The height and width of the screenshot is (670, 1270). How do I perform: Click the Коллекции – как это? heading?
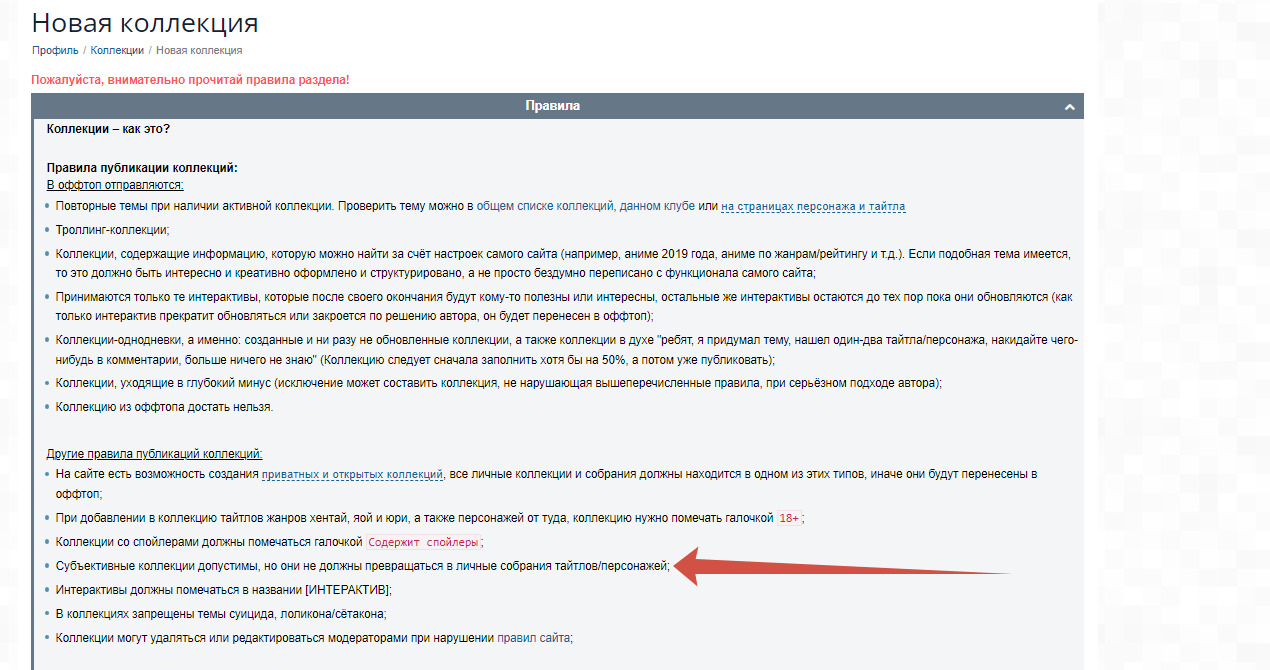[108, 129]
